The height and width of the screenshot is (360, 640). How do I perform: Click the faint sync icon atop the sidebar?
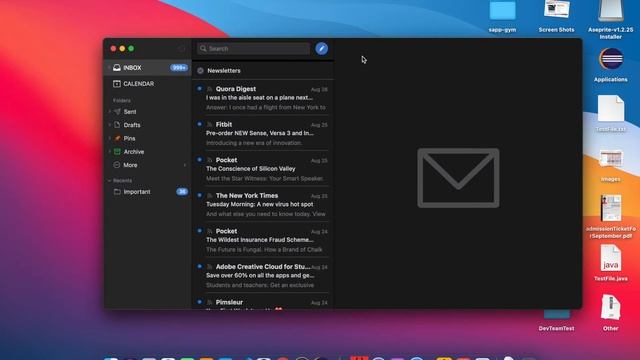click(181, 49)
